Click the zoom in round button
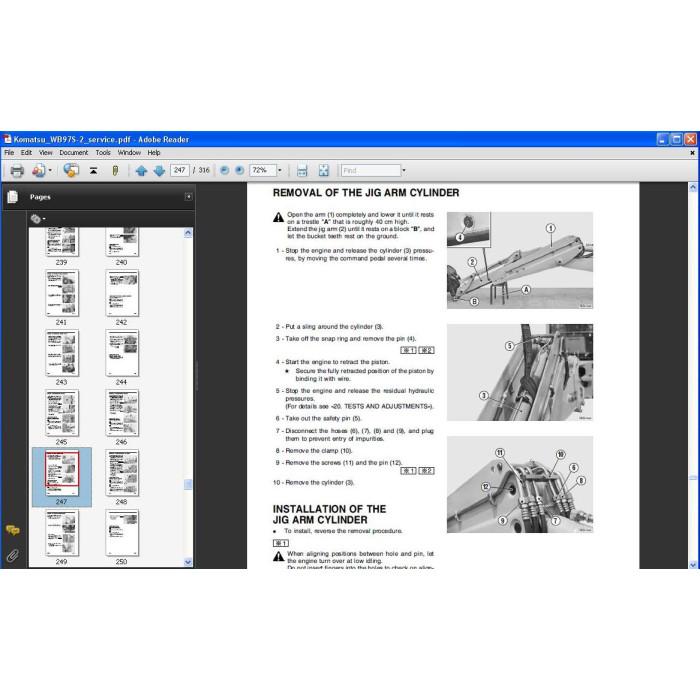The width and height of the screenshot is (700, 700). point(239,171)
